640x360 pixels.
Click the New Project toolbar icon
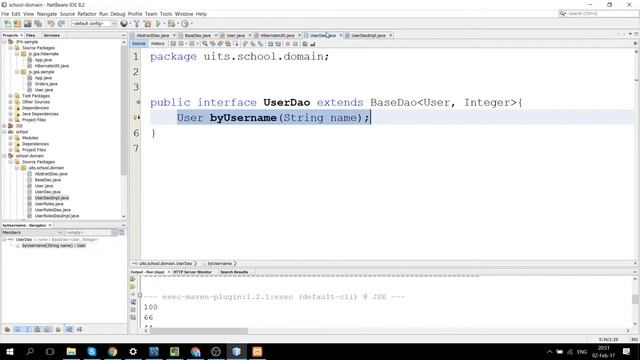(17, 24)
